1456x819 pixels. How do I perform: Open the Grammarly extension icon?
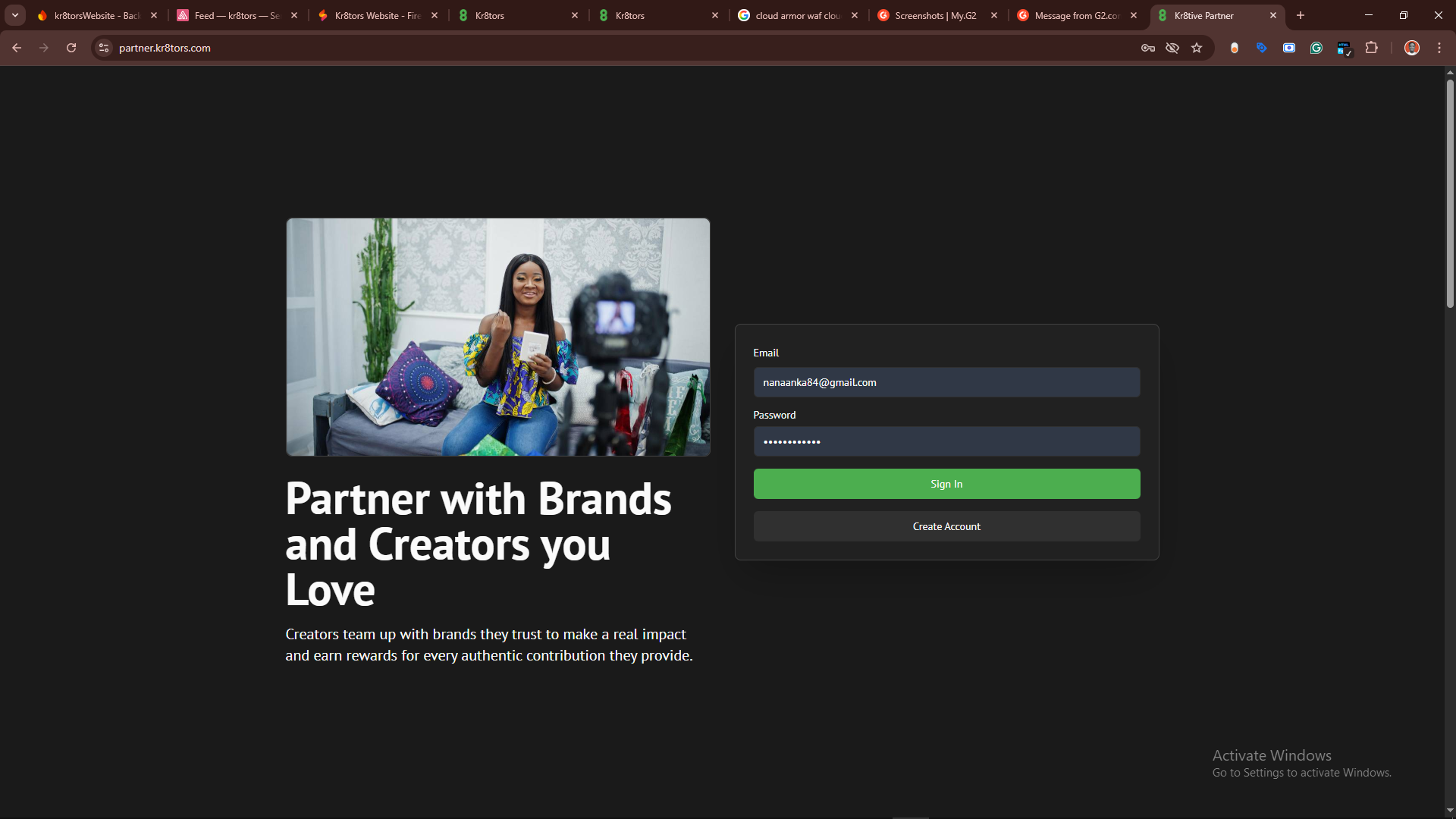(x=1316, y=48)
